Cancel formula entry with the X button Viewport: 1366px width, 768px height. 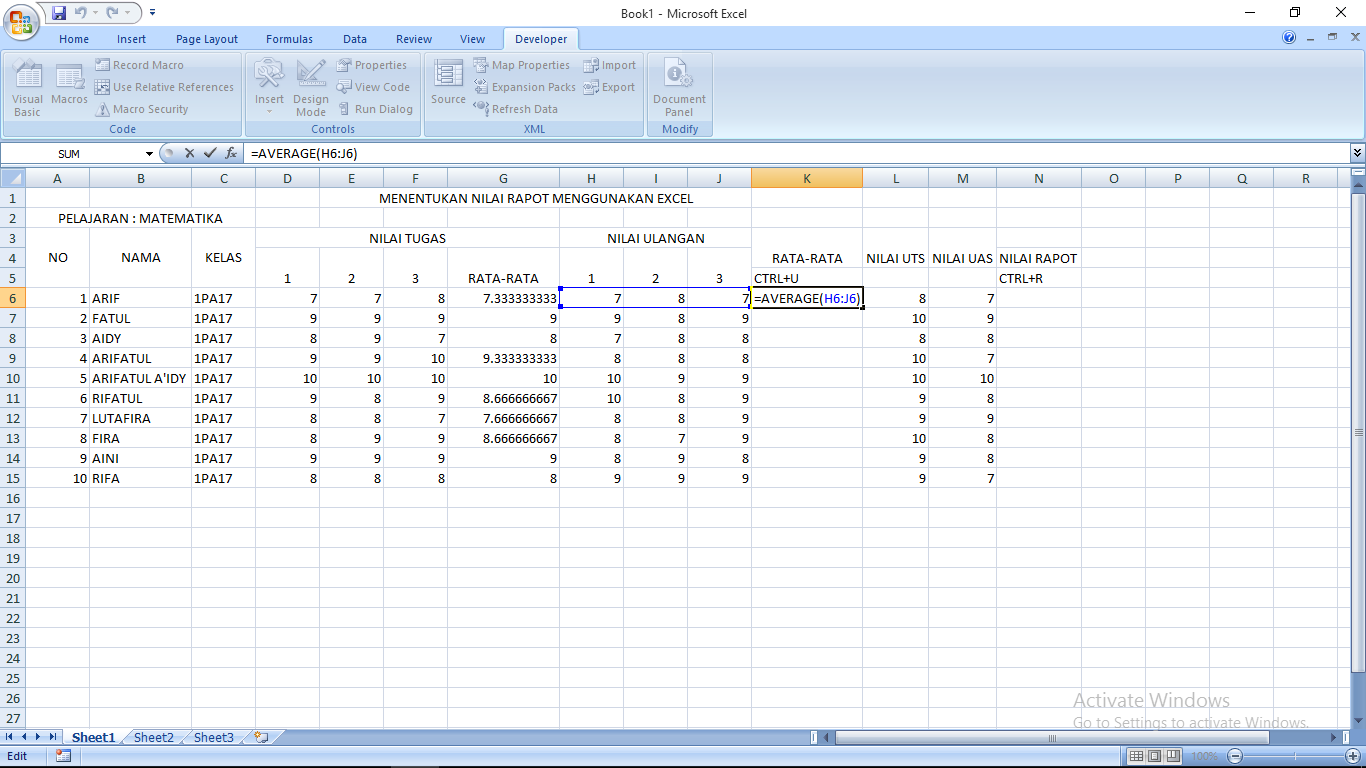[189, 153]
